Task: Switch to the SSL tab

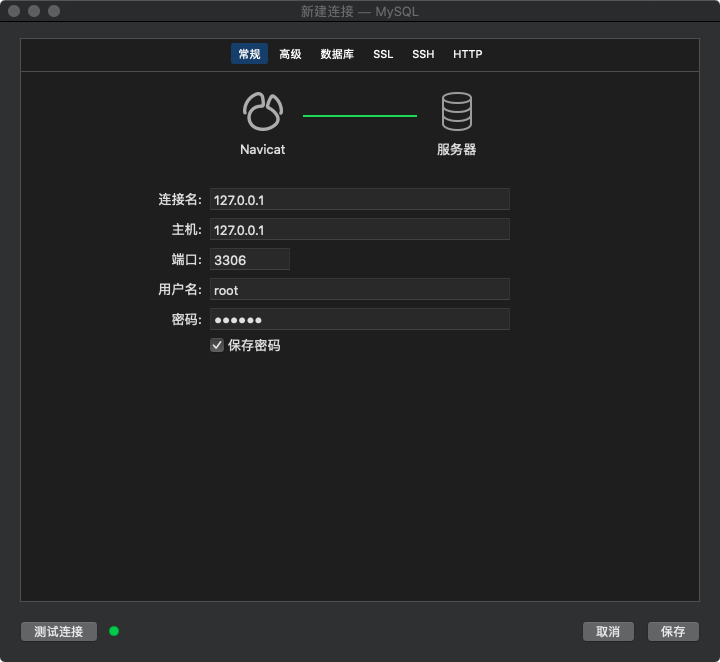Action: click(x=383, y=54)
